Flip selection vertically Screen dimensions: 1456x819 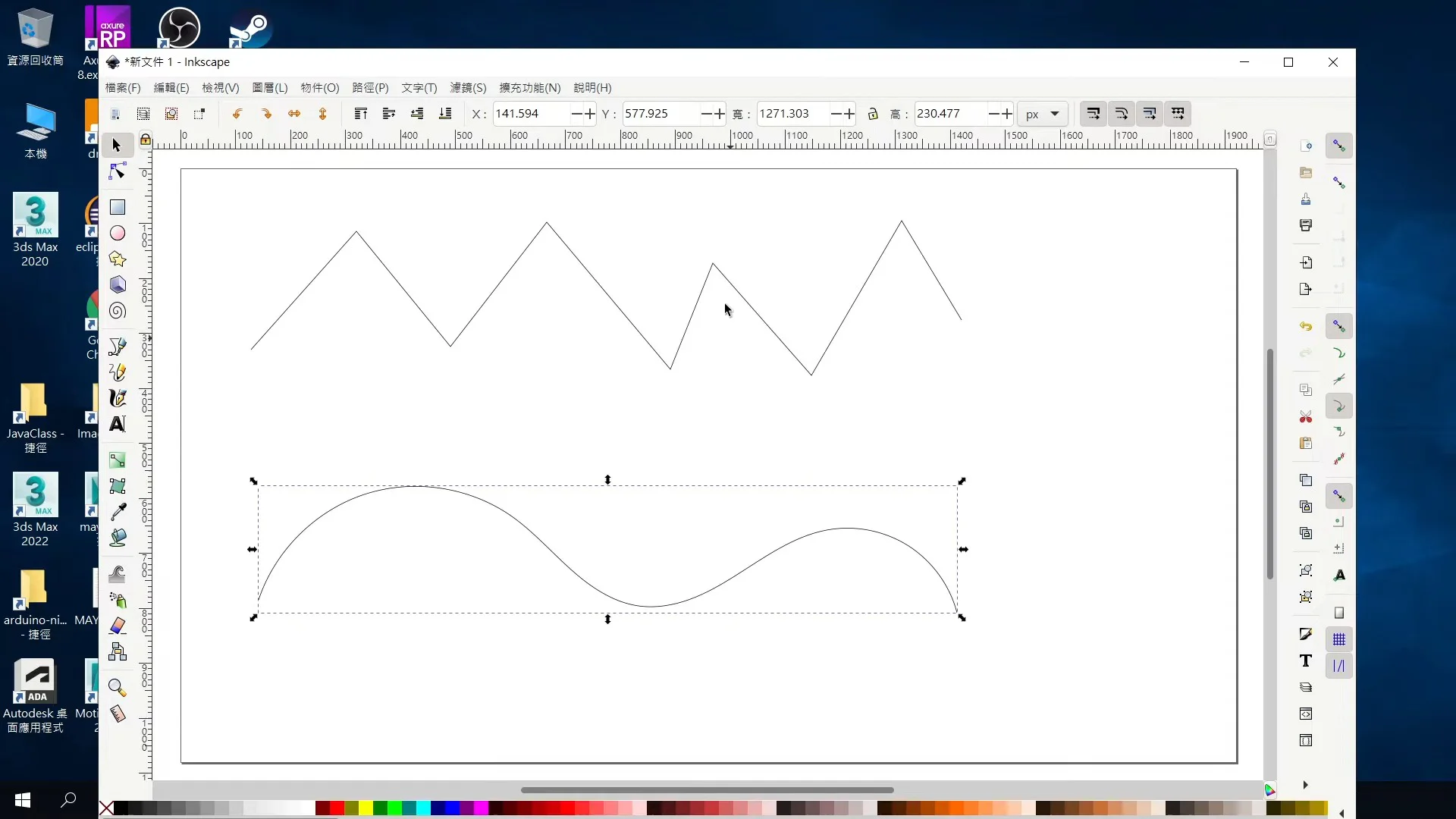coord(322,114)
